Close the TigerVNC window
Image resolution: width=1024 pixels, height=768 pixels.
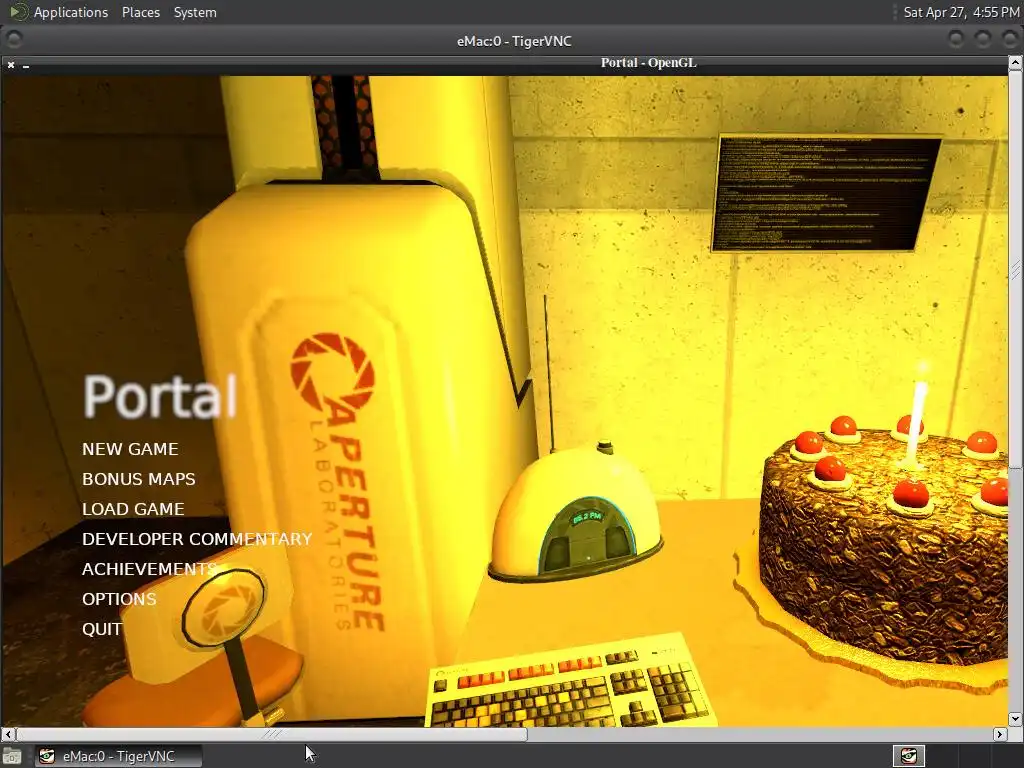point(1010,40)
